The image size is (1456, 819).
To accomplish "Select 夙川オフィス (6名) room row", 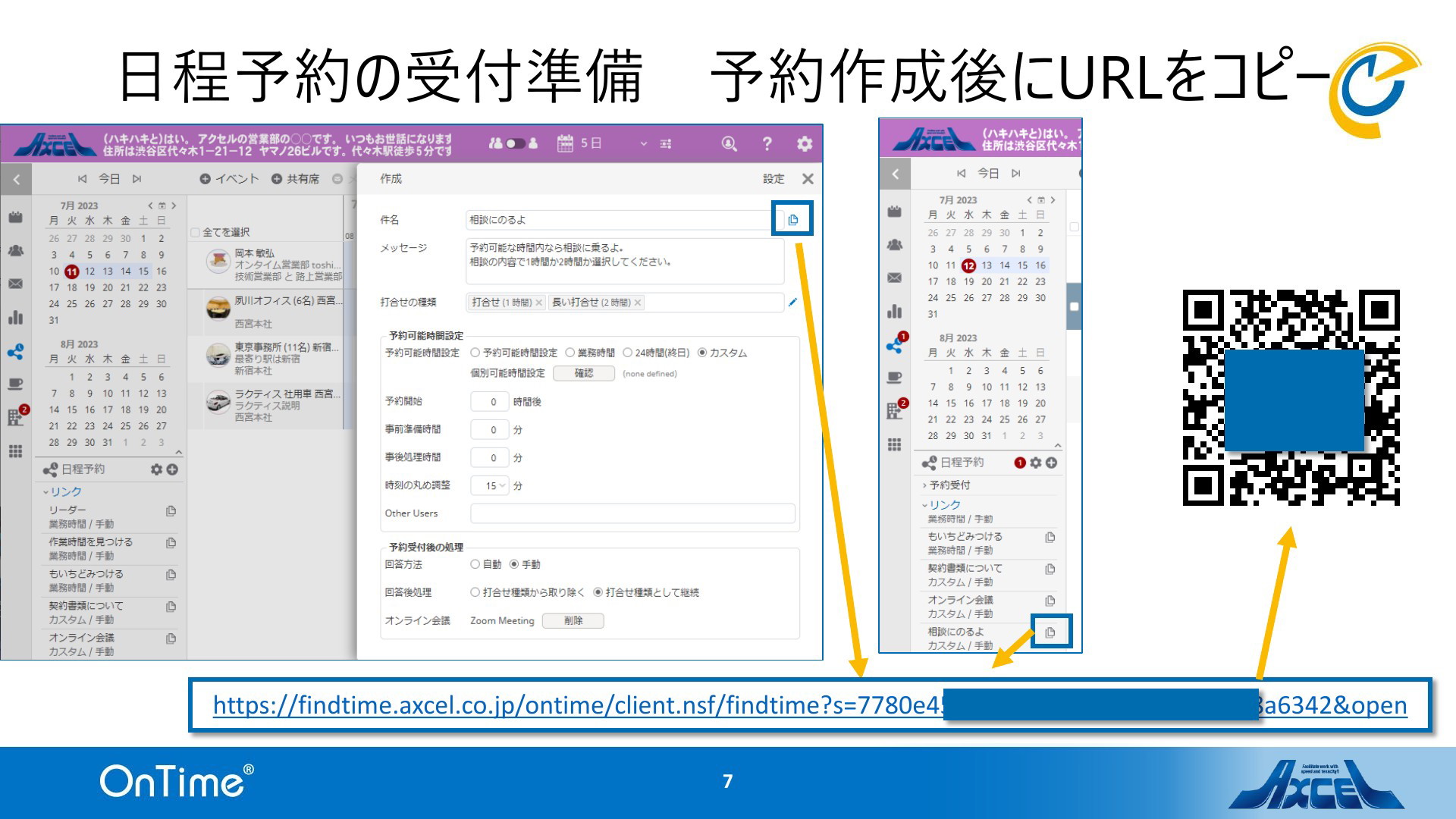I will click(265, 311).
